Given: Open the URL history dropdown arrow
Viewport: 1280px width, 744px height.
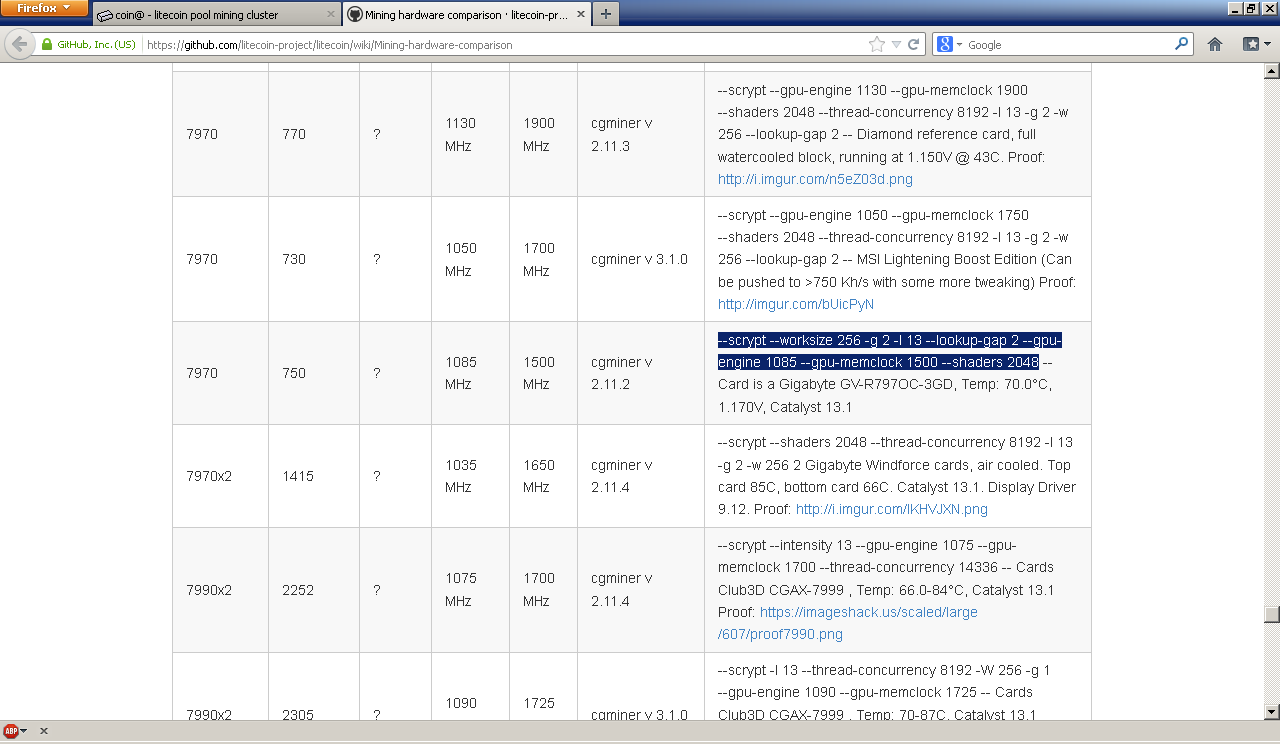Looking at the screenshot, I should pos(896,45).
